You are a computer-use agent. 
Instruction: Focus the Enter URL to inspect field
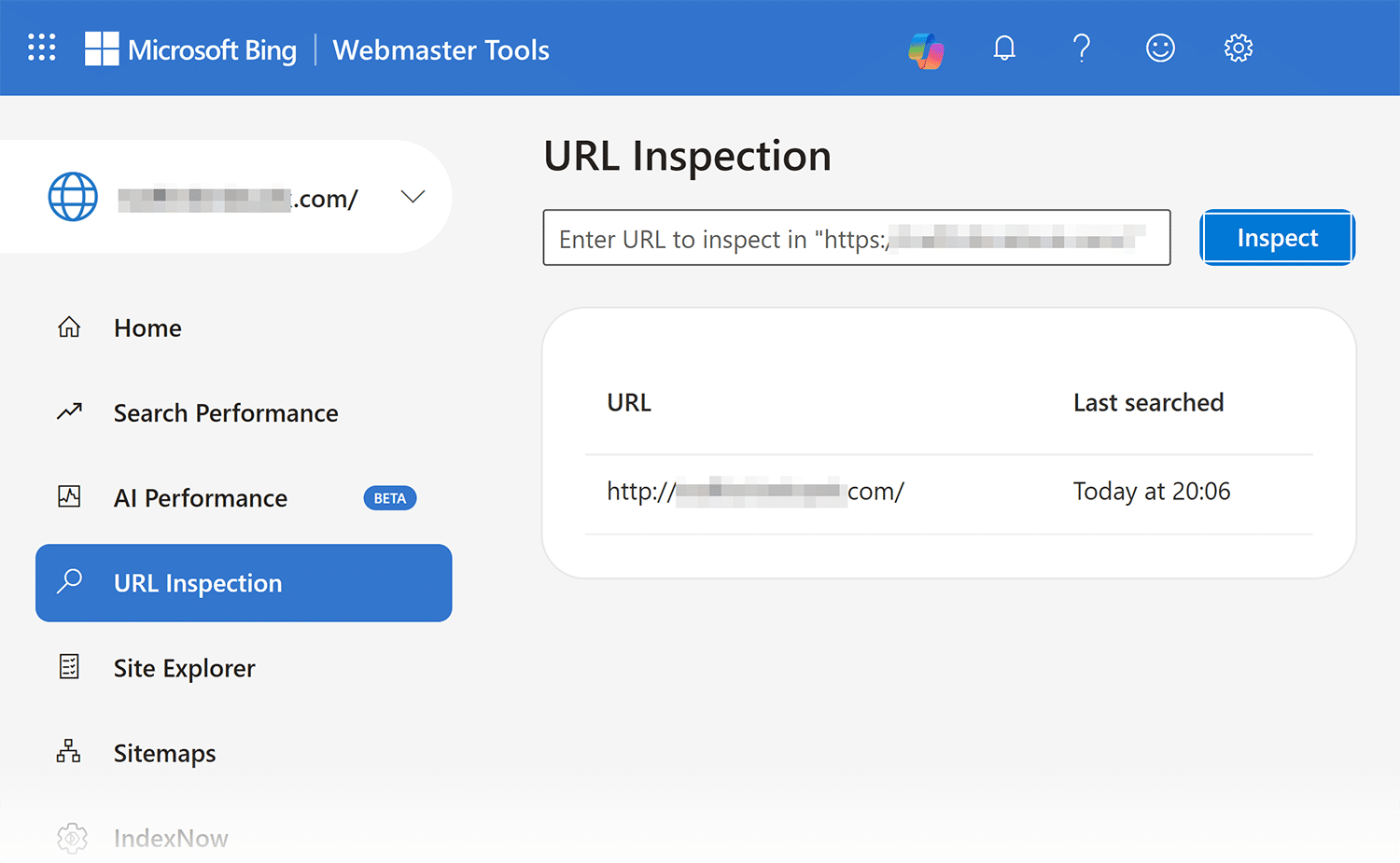click(x=857, y=238)
